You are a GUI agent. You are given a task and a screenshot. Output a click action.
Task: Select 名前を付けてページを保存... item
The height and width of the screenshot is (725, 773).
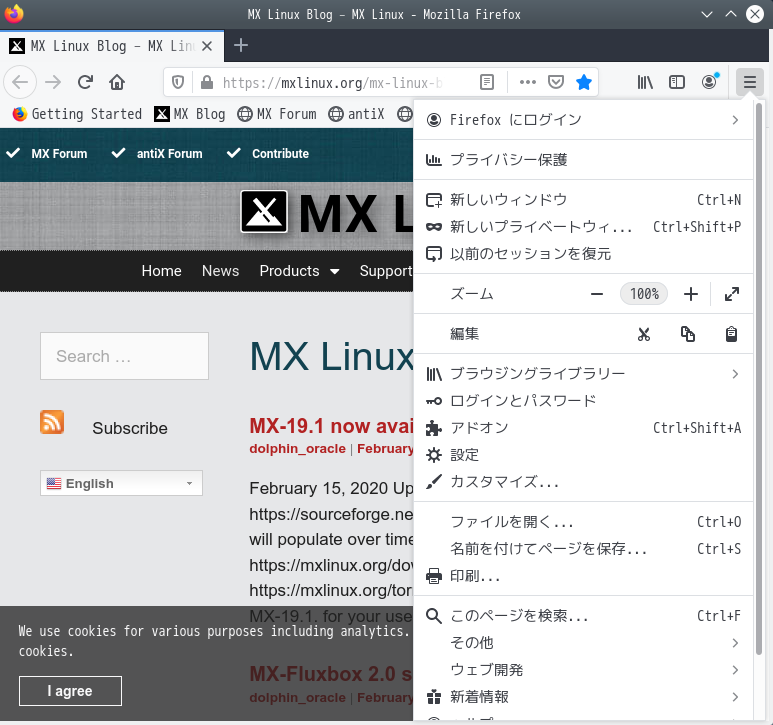click(583, 550)
